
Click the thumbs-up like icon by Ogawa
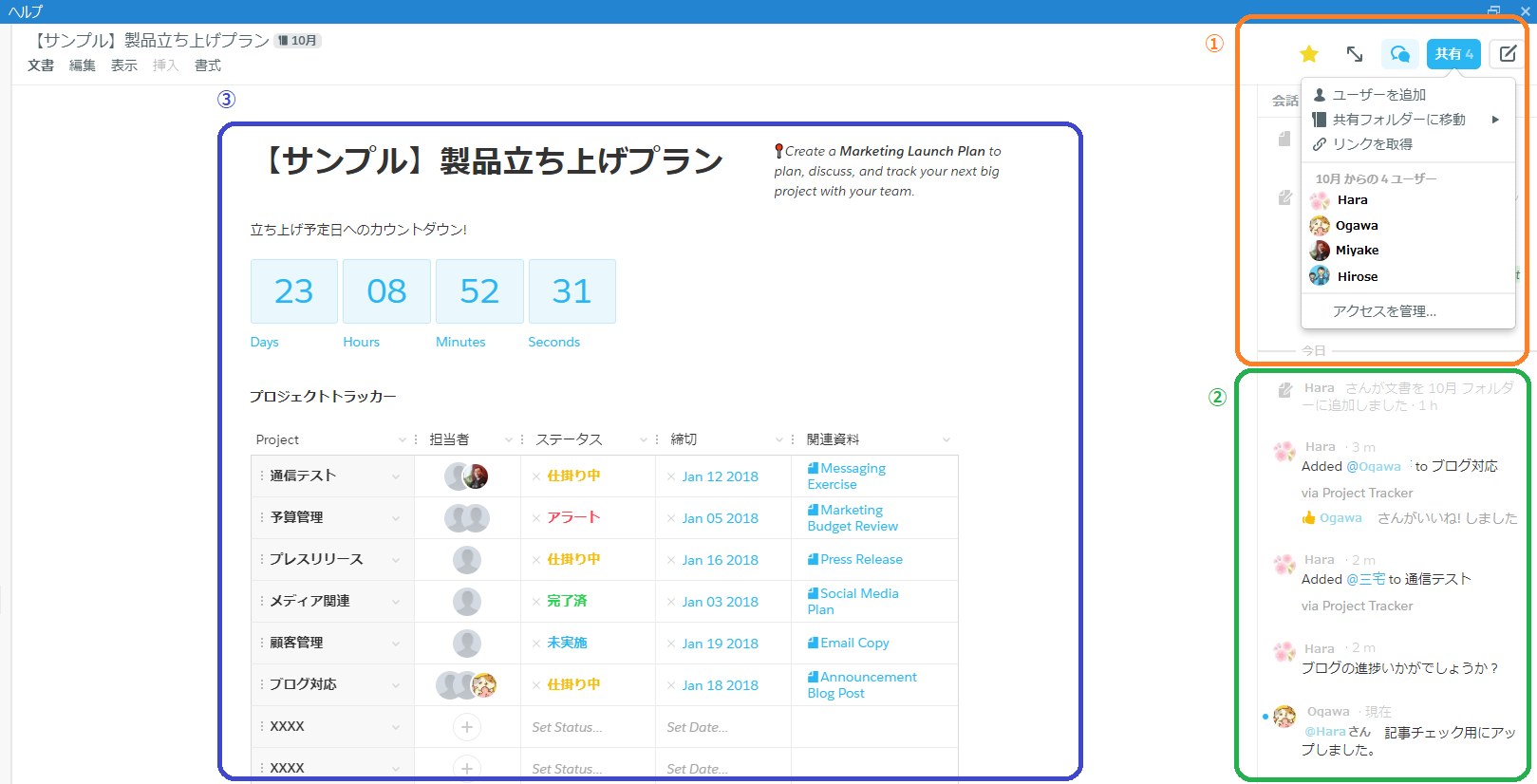pos(1309,518)
